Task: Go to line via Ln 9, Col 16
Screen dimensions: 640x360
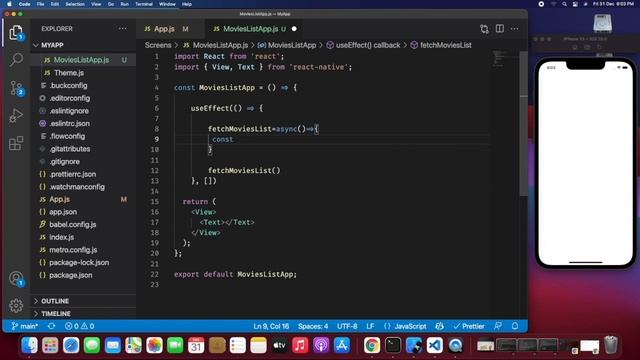Action: [271, 326]
